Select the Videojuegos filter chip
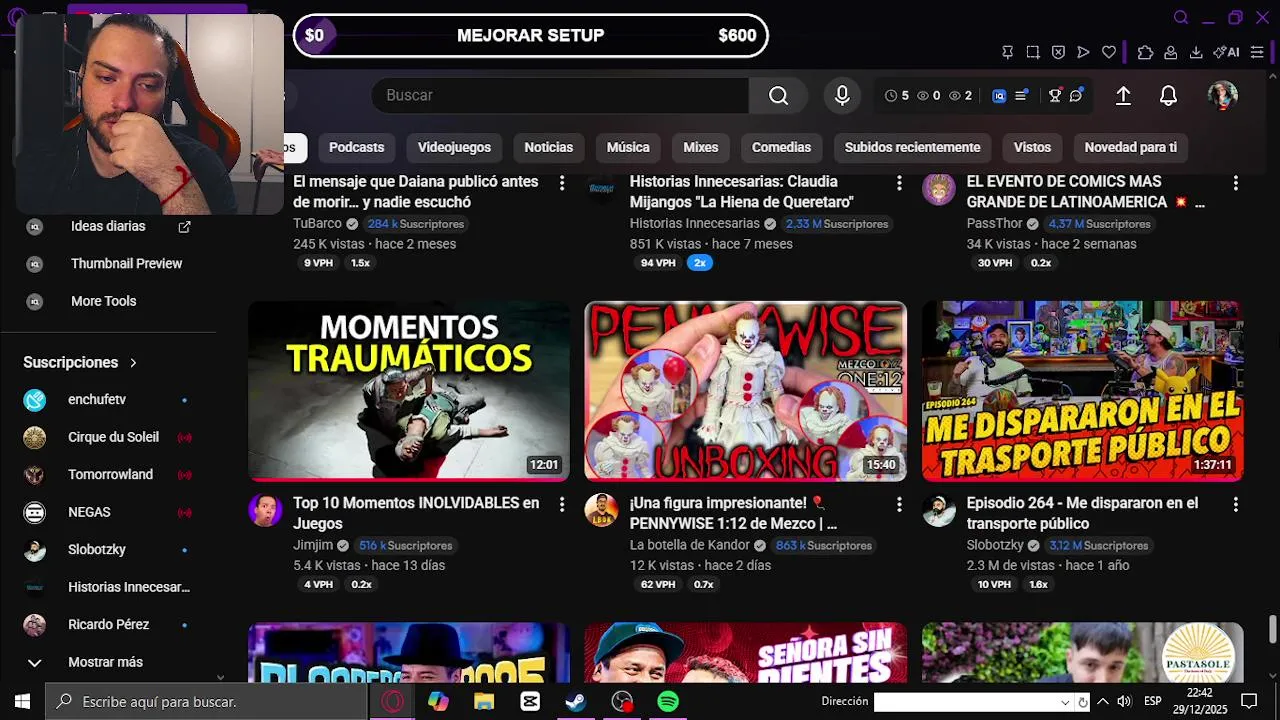 click(x=454, y=147)
